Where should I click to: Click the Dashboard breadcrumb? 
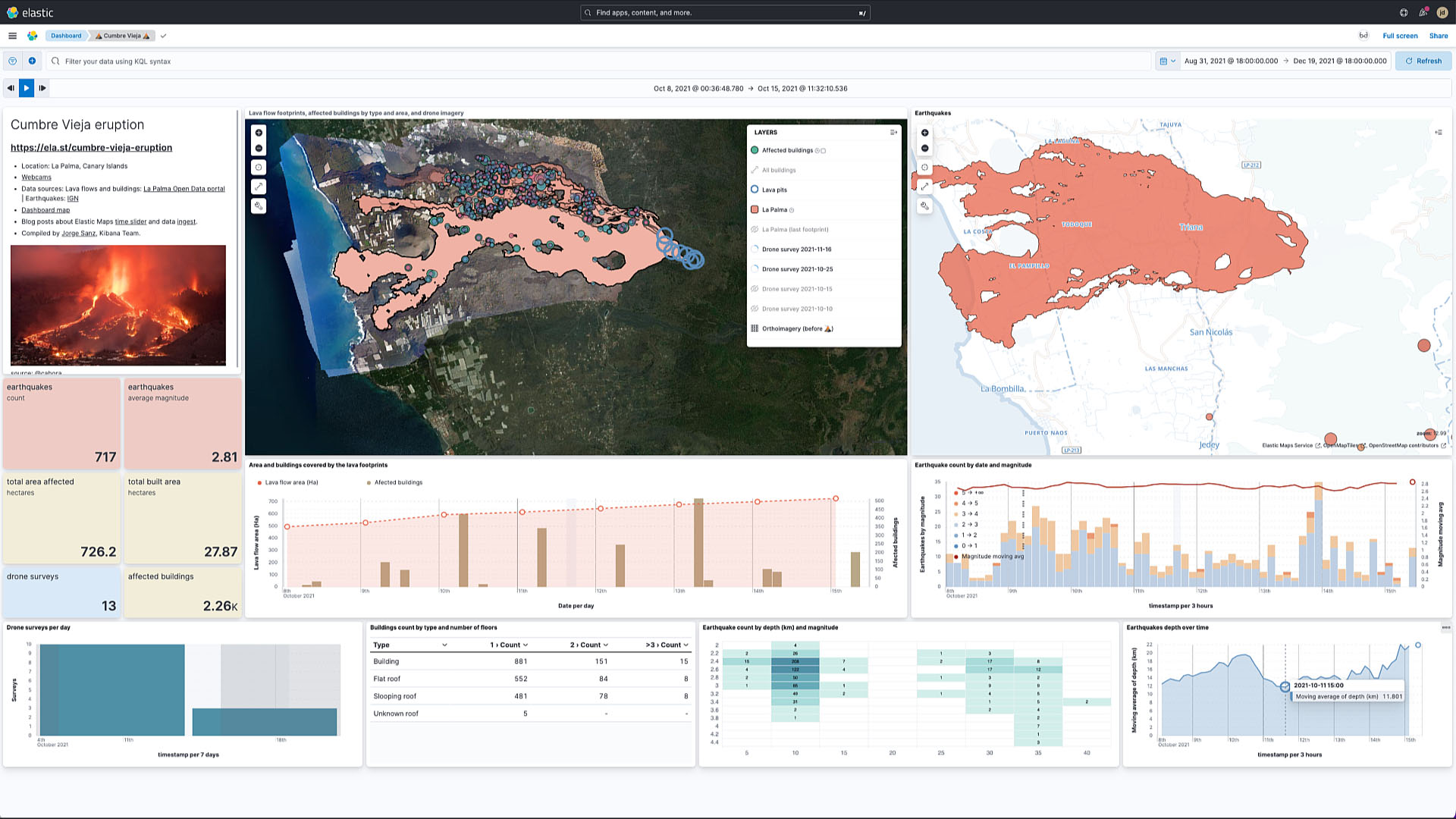[x=66, y=36]
